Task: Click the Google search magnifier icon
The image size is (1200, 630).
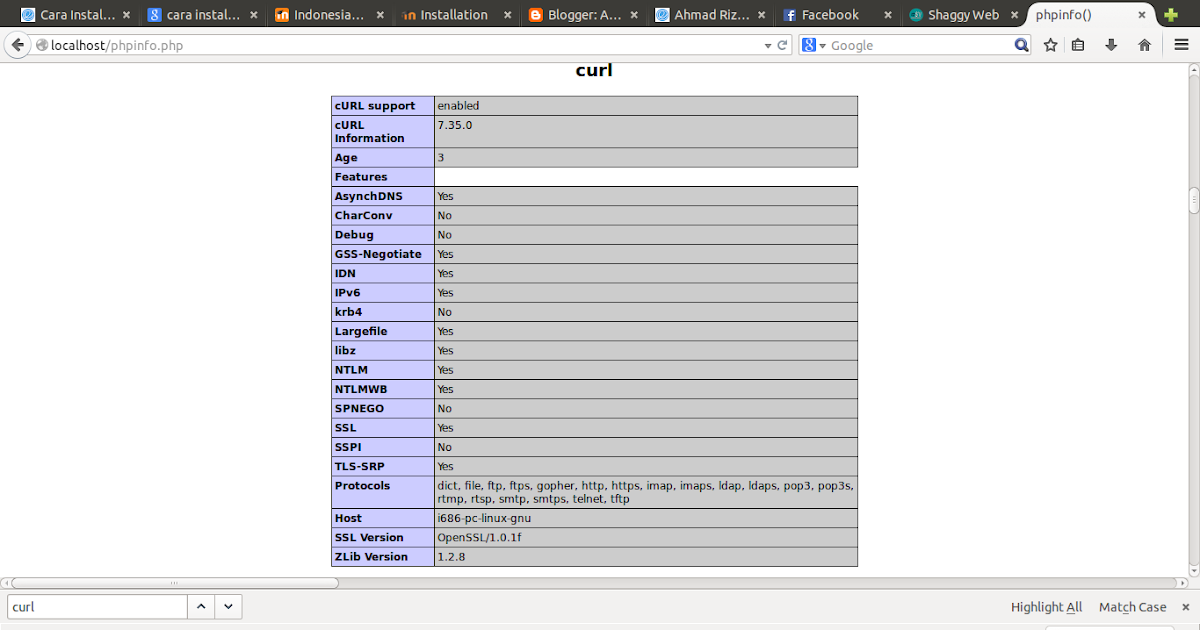Action: coord(1021,44)
